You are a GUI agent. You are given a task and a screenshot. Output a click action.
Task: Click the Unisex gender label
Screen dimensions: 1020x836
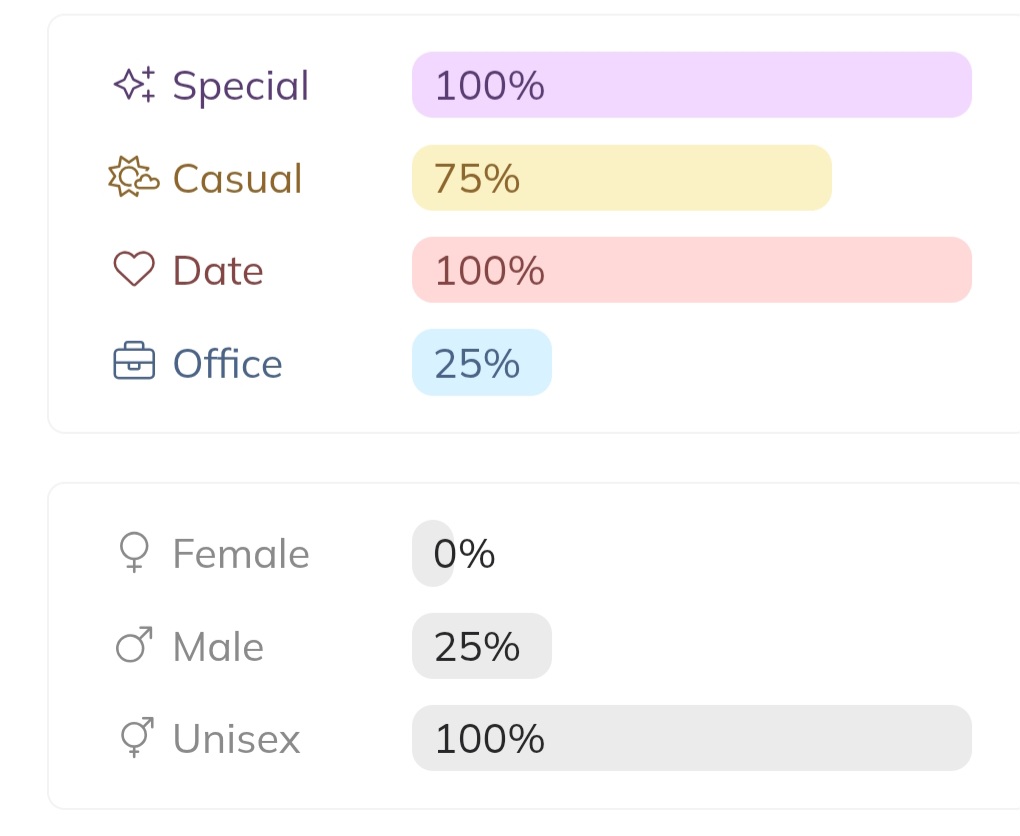(x=236, y=739)
